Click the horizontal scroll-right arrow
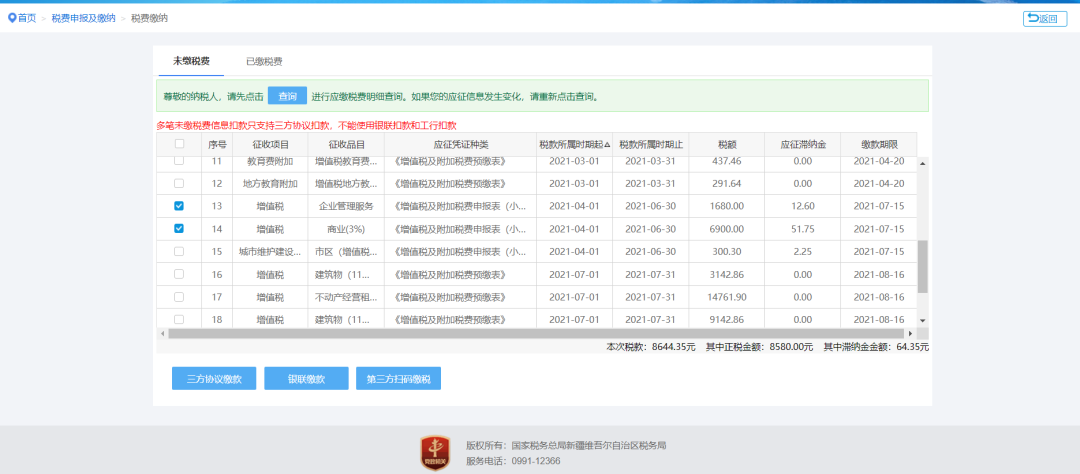The width and height of the screenshot is (1080, 474). (909, 333)
